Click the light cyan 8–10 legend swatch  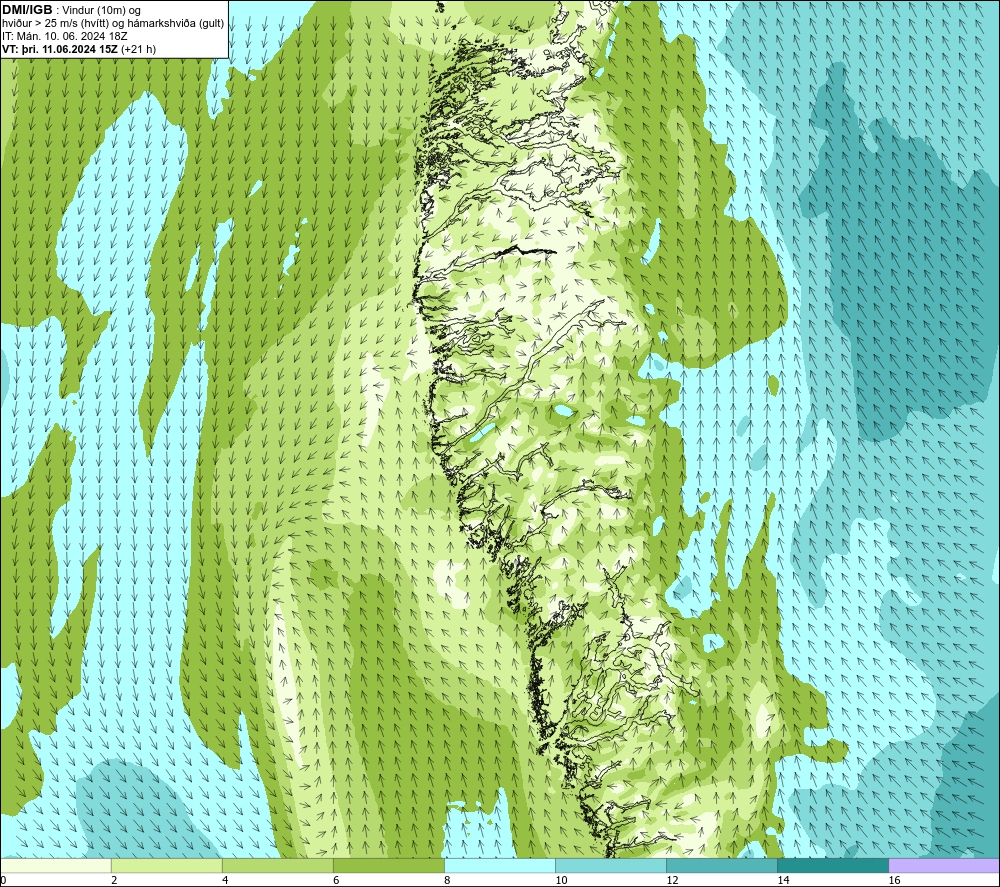tap(499, 866)
